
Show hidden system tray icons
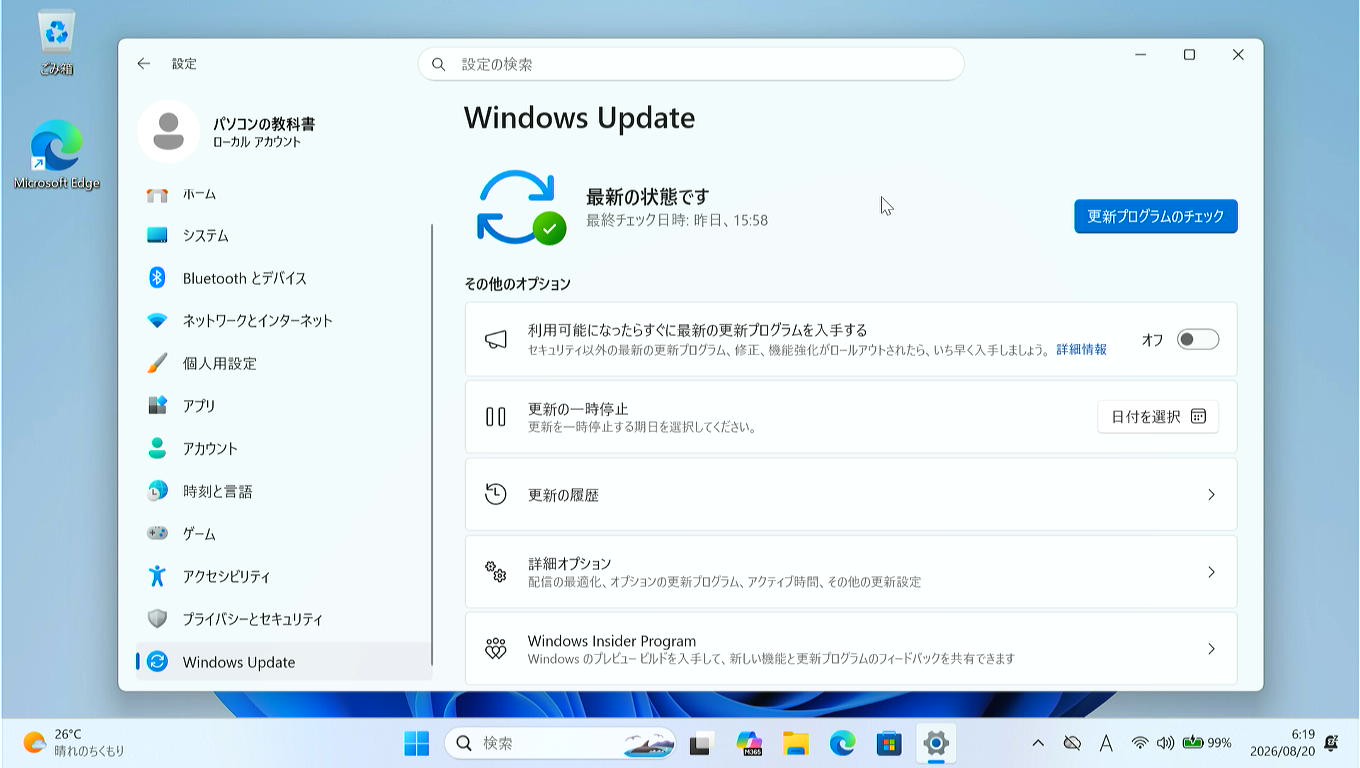[1038, 743]
